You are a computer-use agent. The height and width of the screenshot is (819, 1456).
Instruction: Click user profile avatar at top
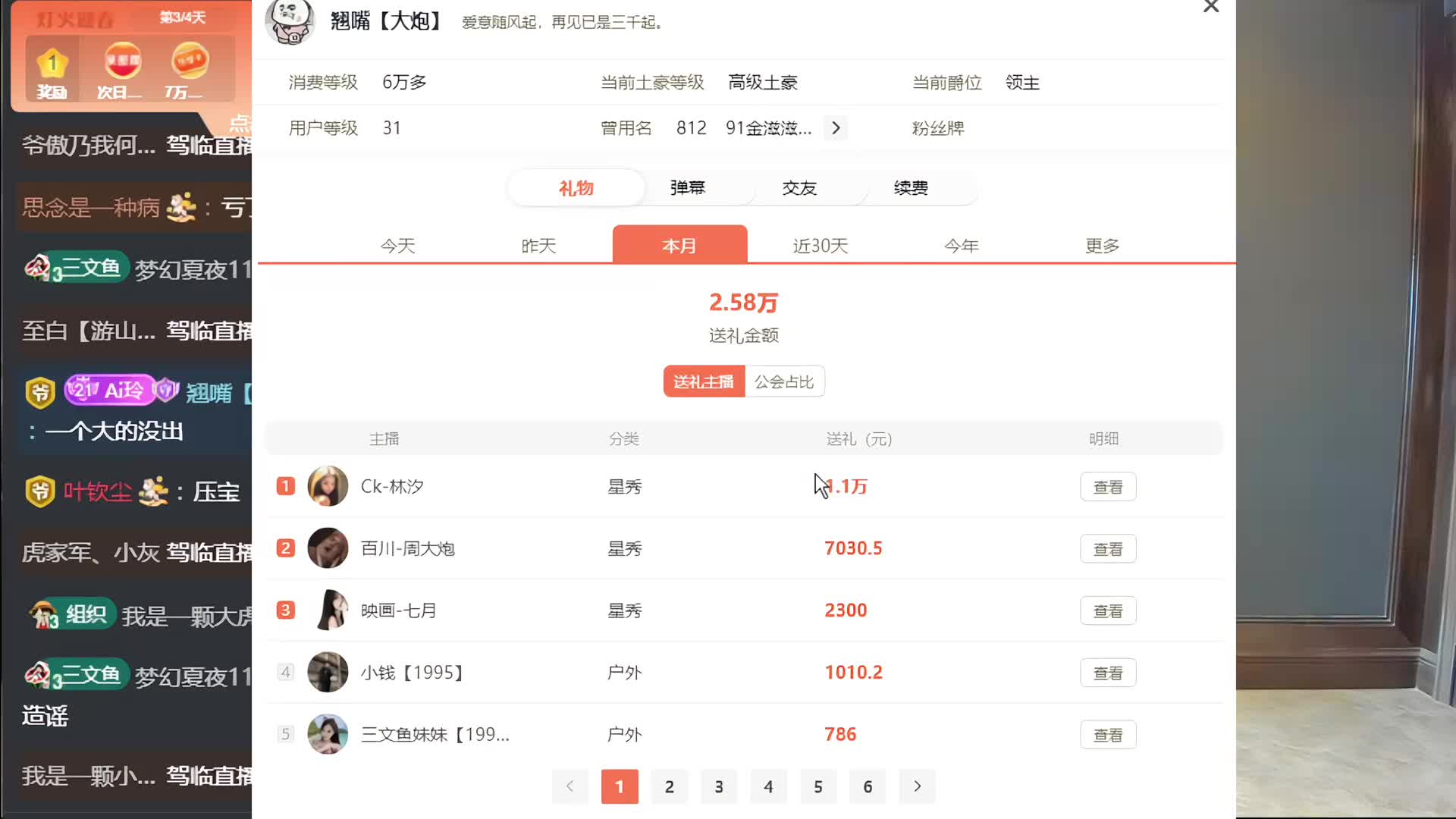290,20
